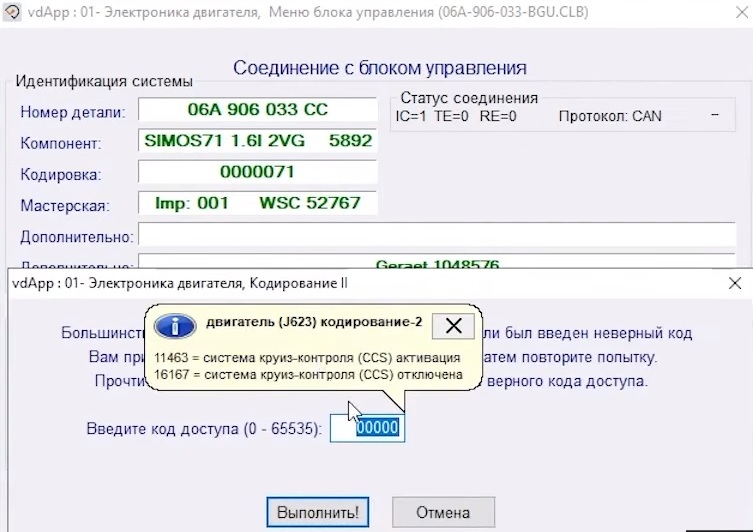Click the access code input field

tap(367, 427)
